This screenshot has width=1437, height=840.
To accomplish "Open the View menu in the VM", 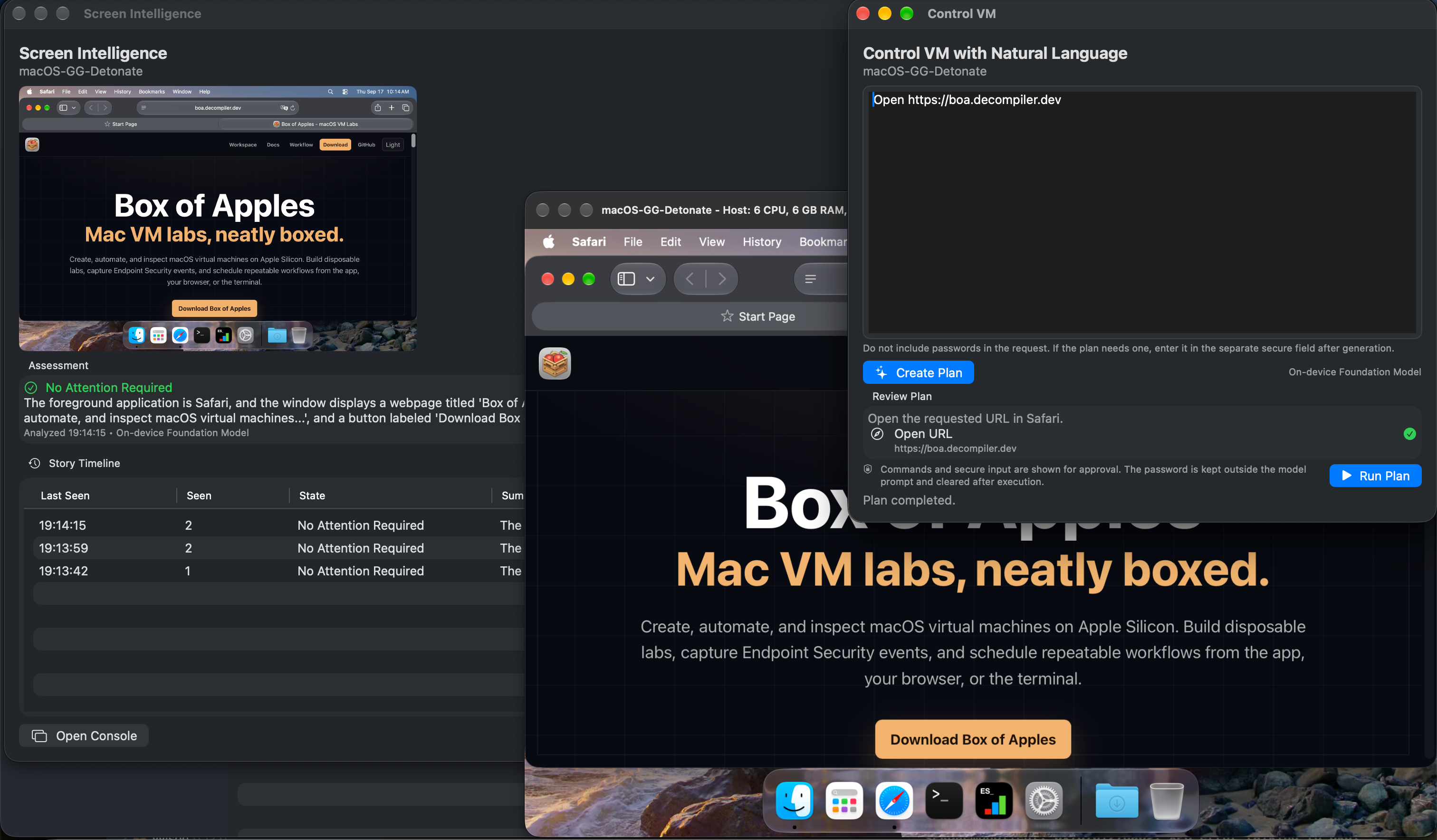I will coord(712,242).
